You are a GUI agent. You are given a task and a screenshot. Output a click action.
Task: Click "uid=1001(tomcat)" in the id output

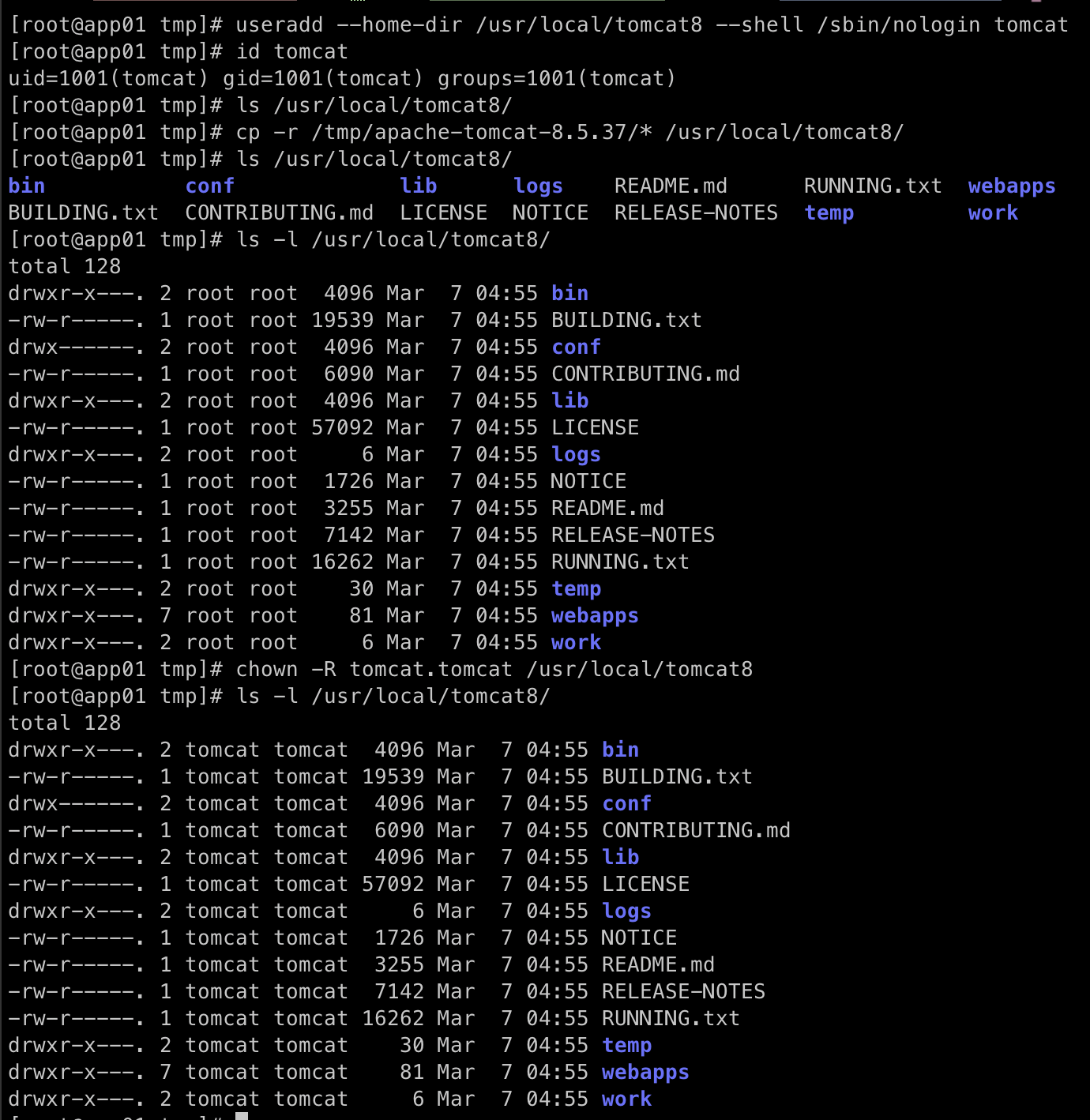[x=109, y=79]
